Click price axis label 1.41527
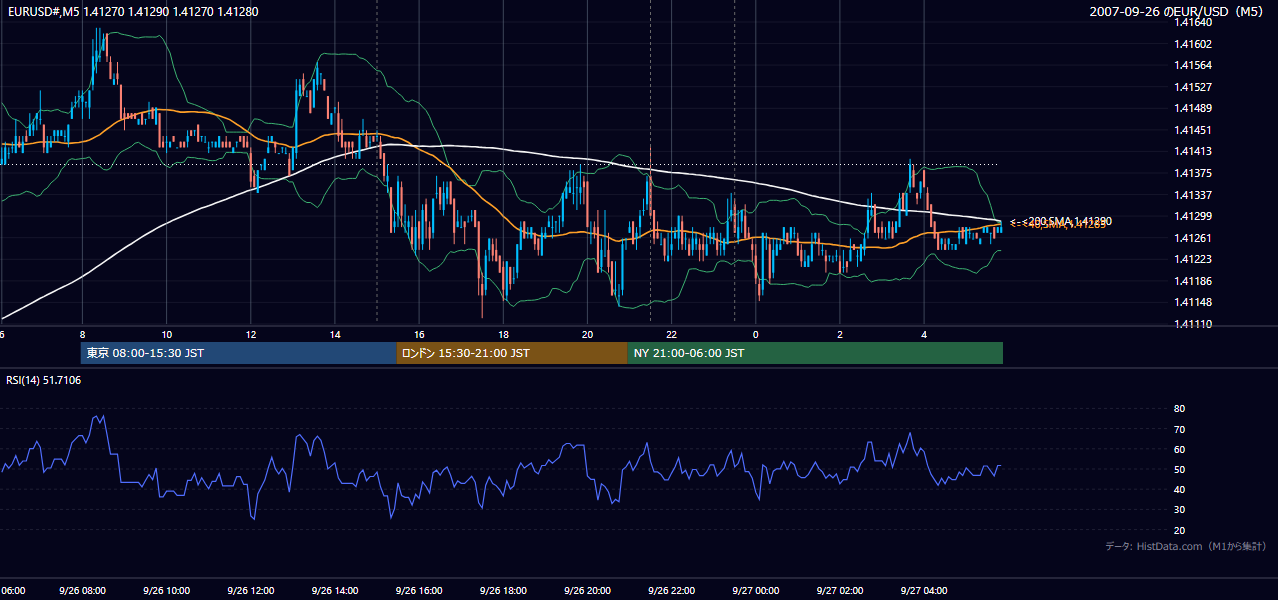The width and height of the screenshot is (1278, 600). click(1194, 87)
